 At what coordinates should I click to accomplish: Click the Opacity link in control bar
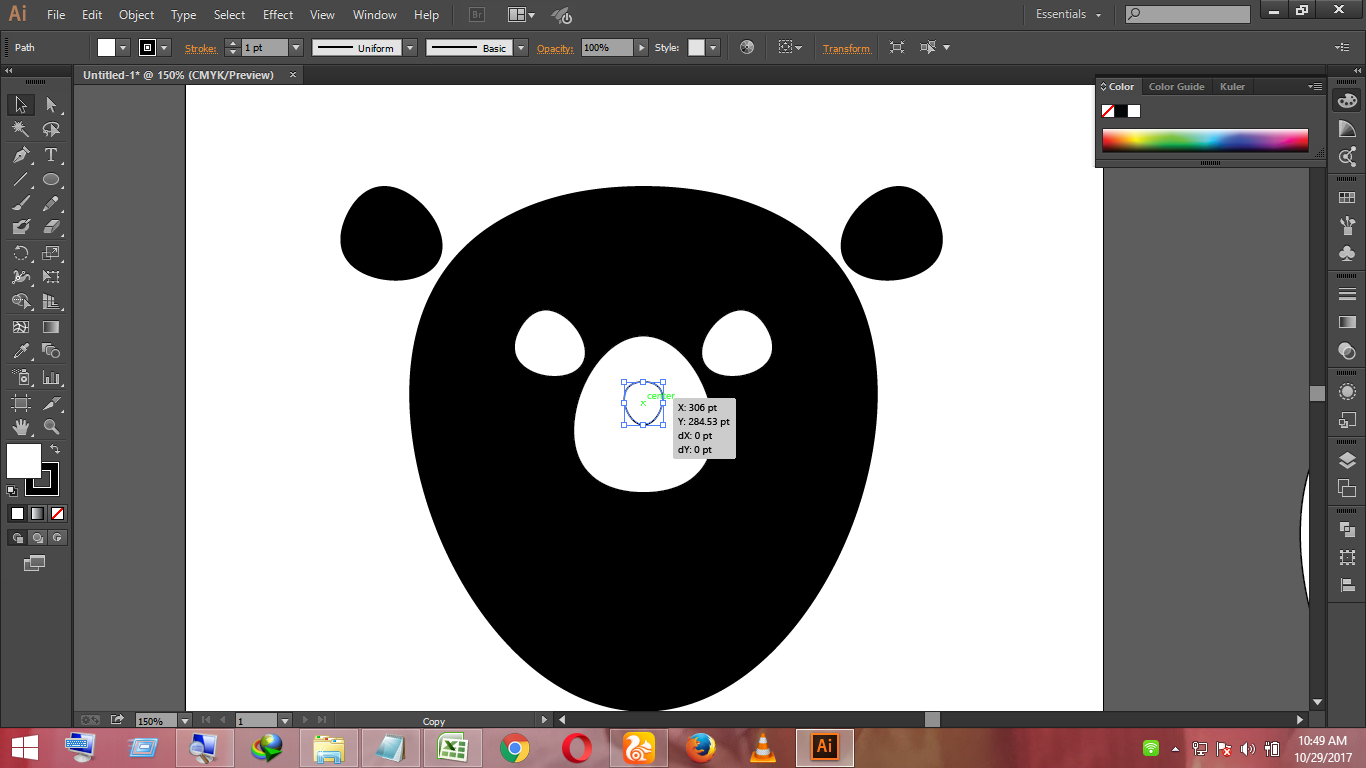tap(555, 48)
